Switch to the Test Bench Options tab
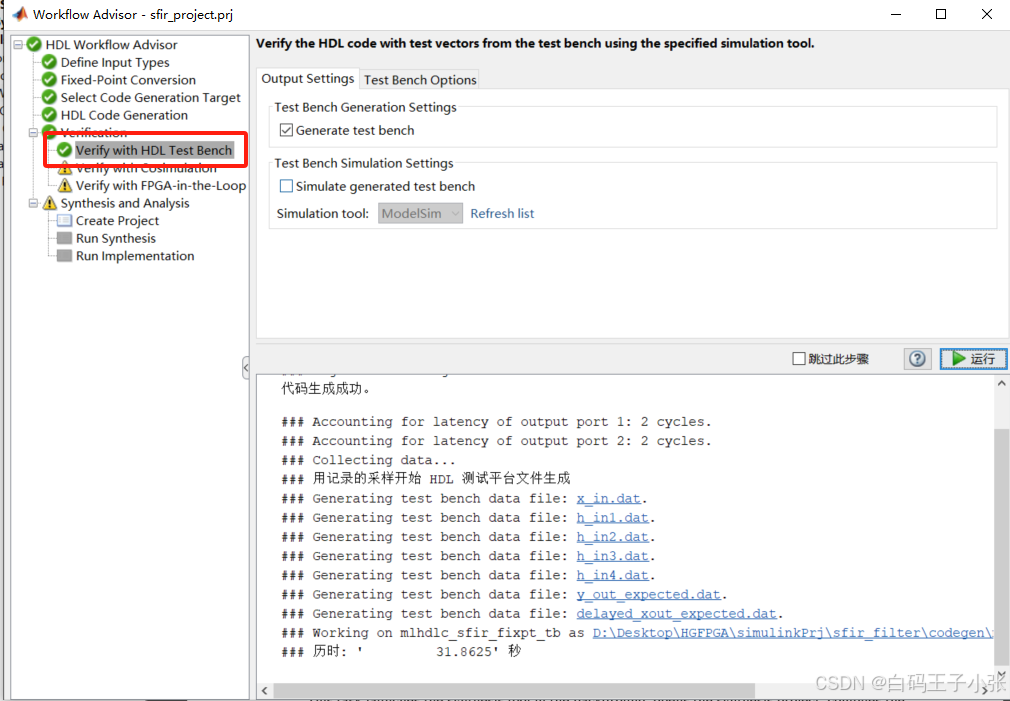The height and width of the screenshot is (701, 1010). [x=420, y=80]
